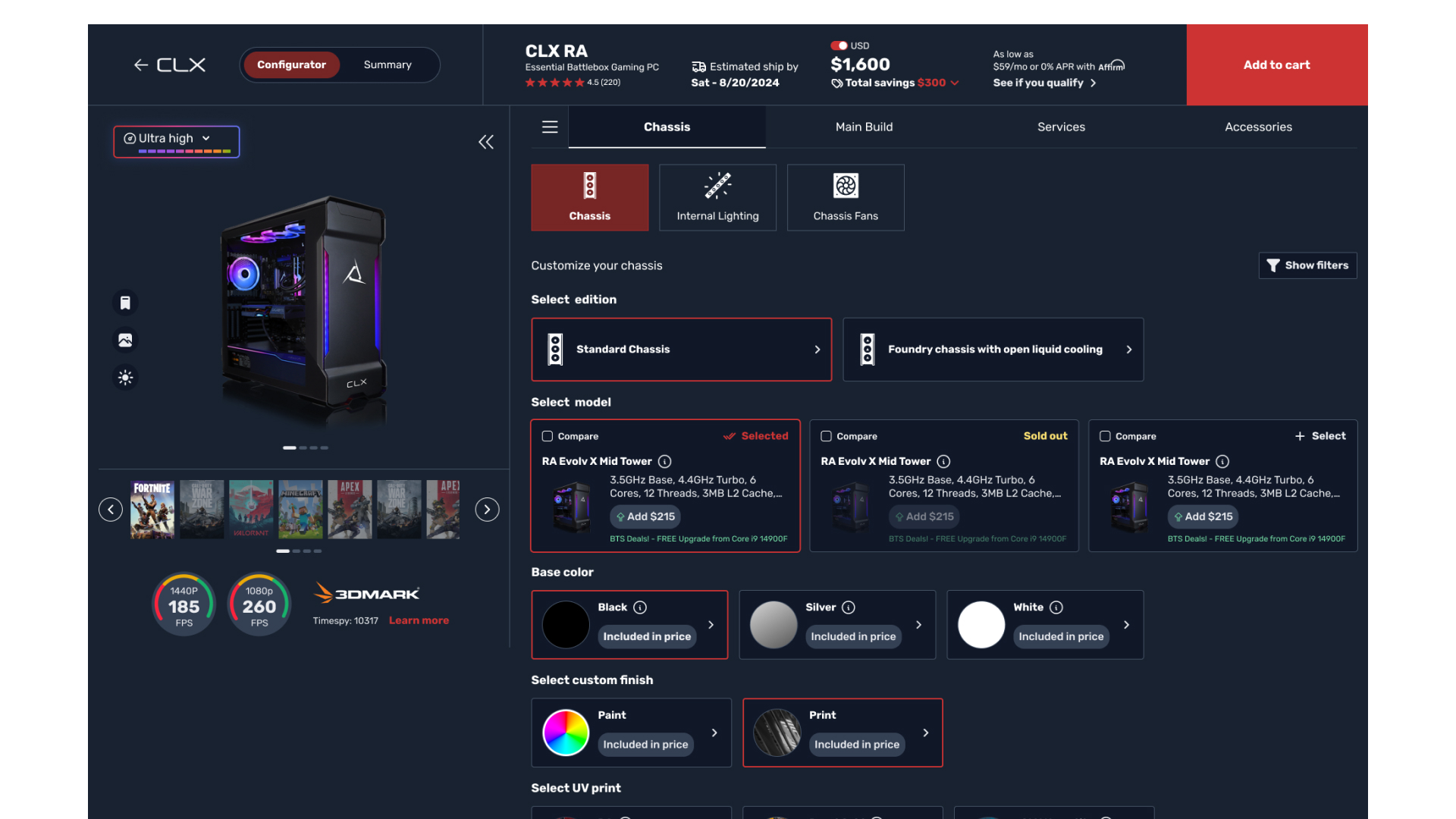Click the 3DMark logo
The width and height of the screenshot is (1456, 819).
367,593
